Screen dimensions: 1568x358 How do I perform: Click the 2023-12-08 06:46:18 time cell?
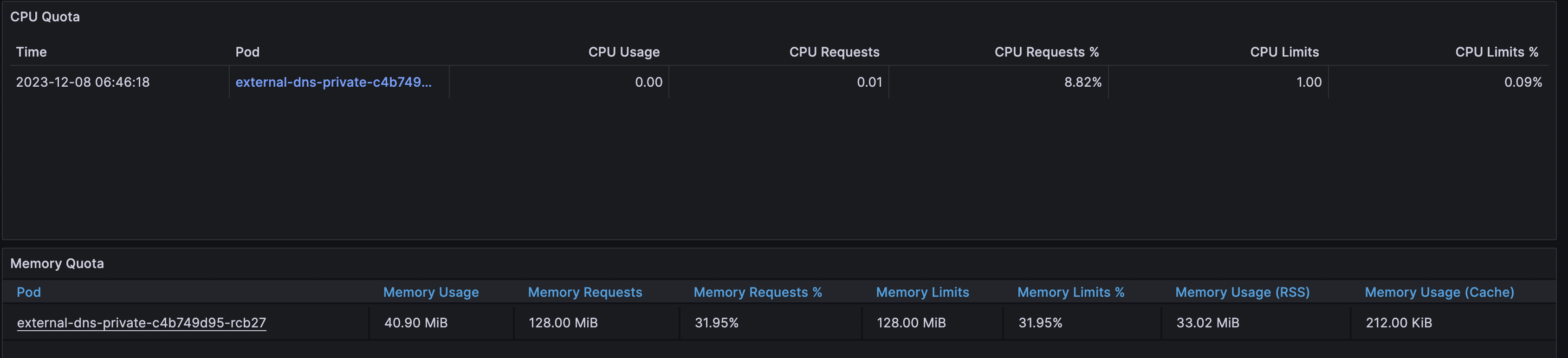click(x=83, y=82)
